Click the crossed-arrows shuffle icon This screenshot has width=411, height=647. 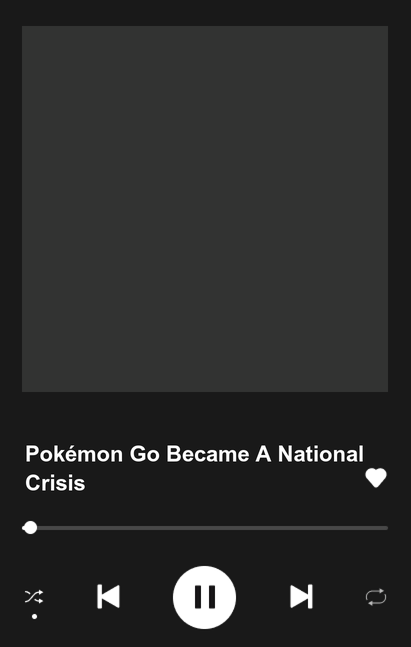(34, 597)
